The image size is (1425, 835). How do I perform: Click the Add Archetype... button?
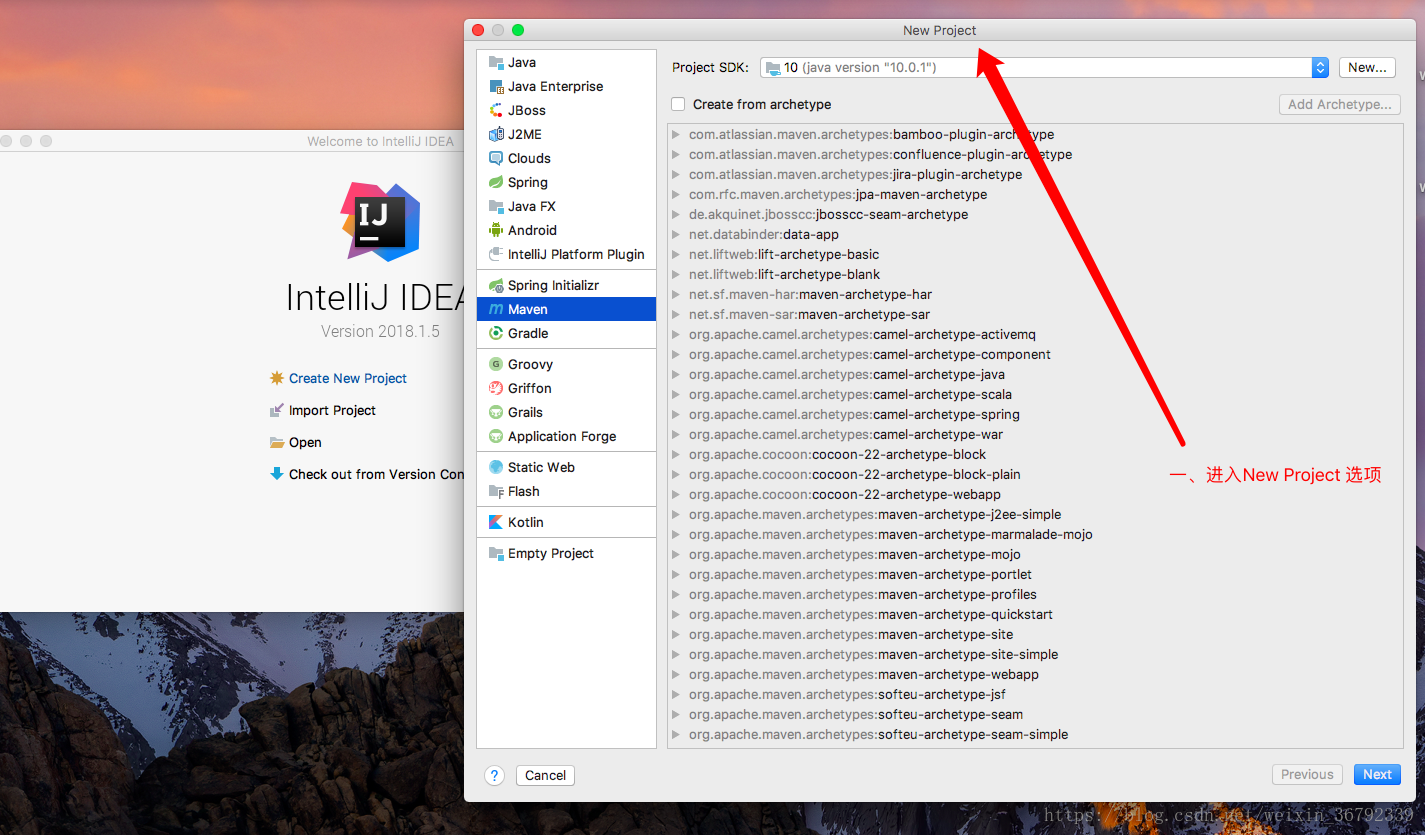[1339, 104]
